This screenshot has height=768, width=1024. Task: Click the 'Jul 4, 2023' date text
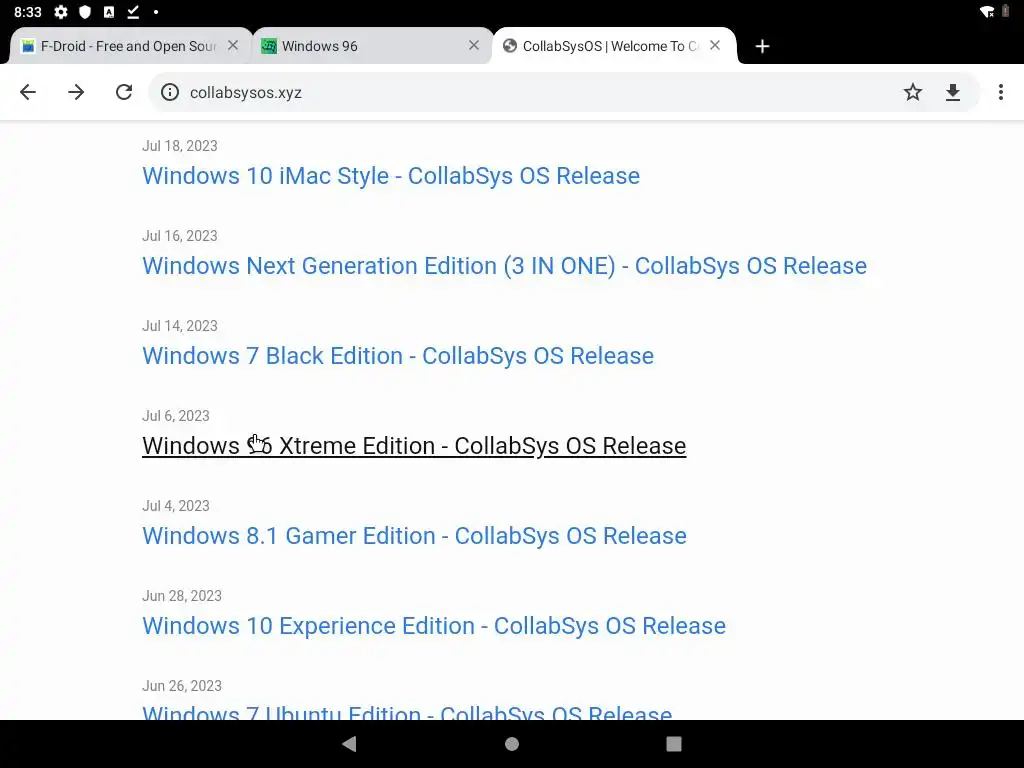click(176, 506)
